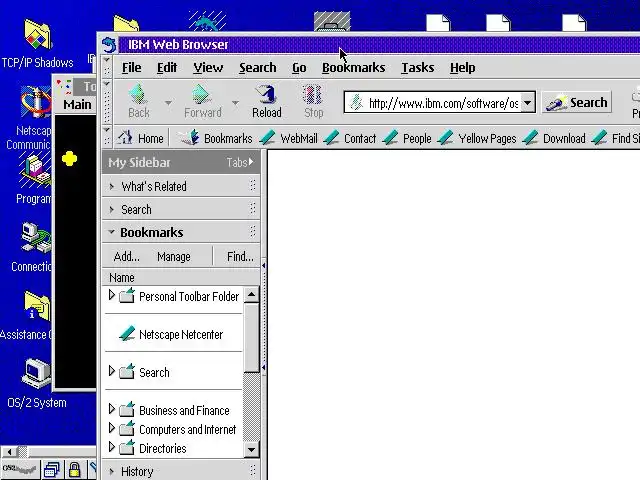Expand the Search bookmark folder

coord(111,371)
